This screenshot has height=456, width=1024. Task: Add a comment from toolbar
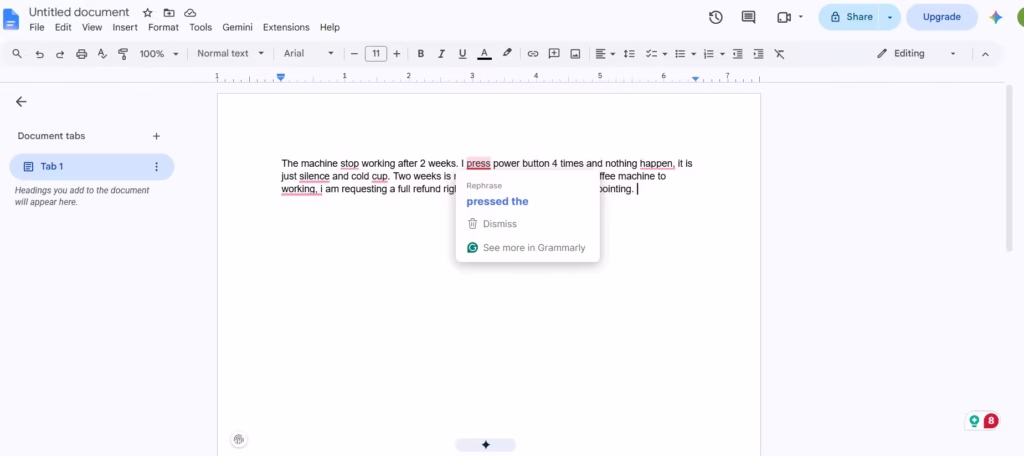tap(554, 54)
